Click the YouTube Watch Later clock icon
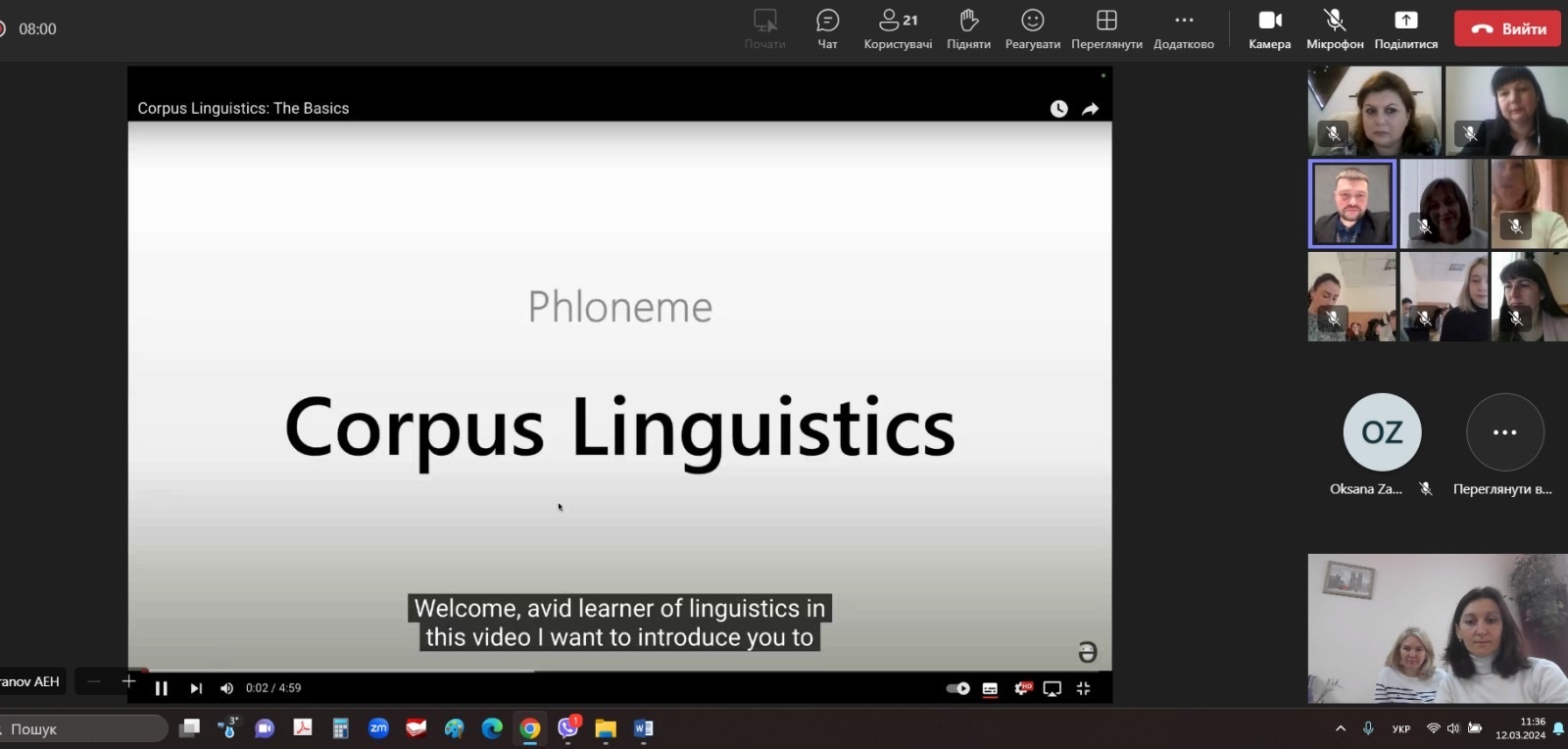Screen dimensions: 1568x749 (1058, 109)
